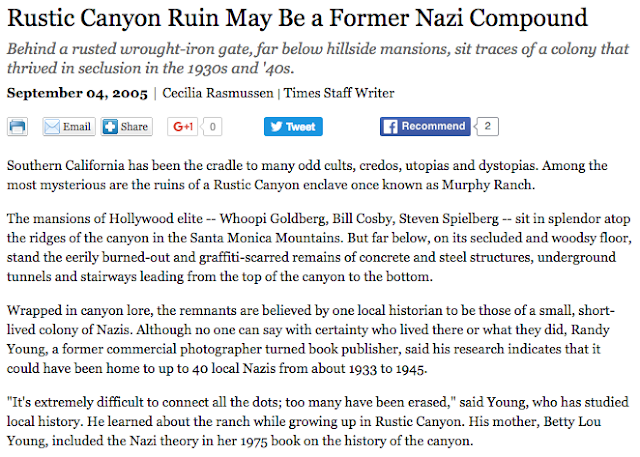Viewport: 640px width, 457px height.
Task: Open Cecilia Rasmussen author link
Action: pyautogui.click(x=217, y=94)
